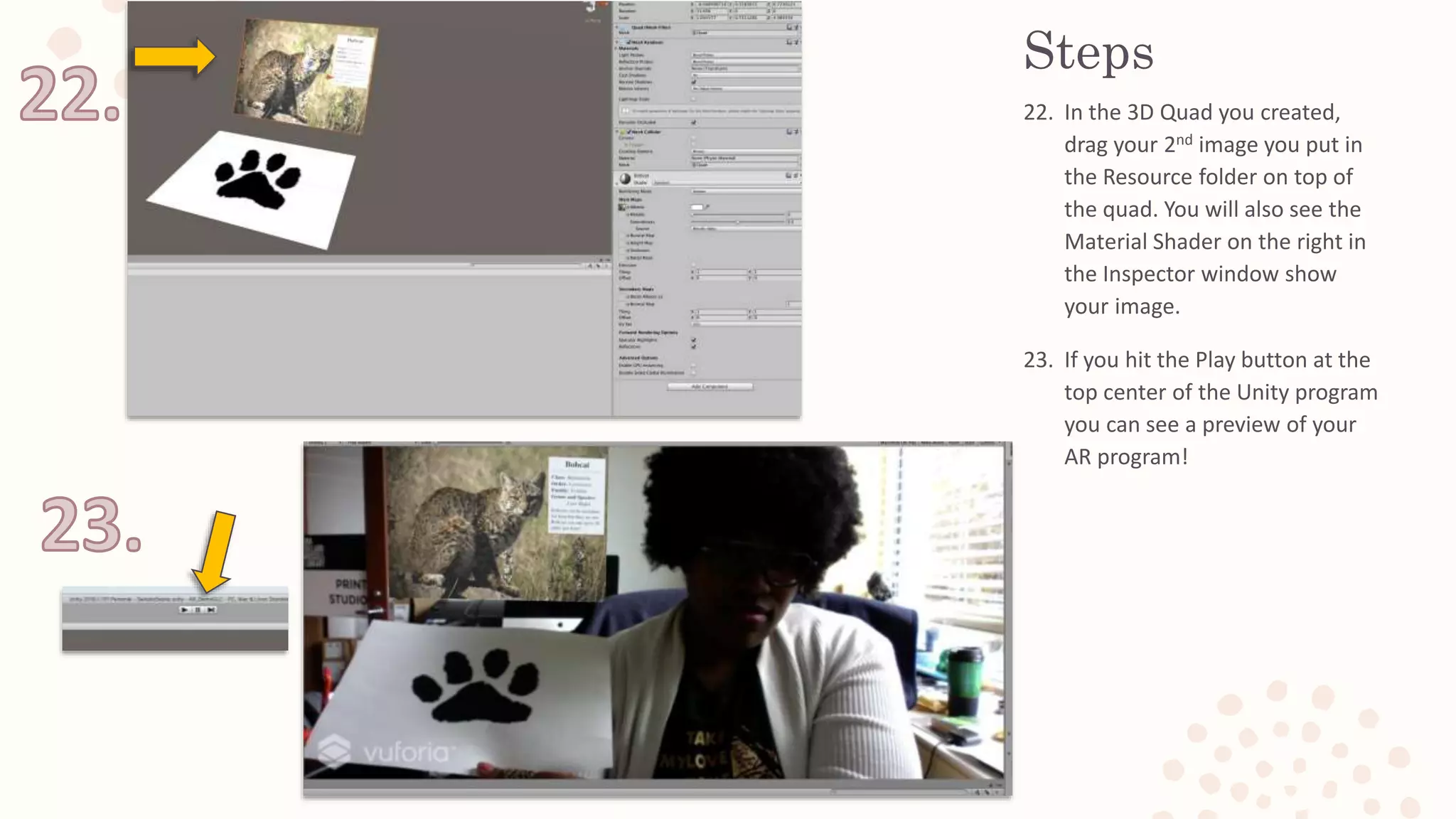Open the Rendering Mode dropdown
The image size is (1456, 819).
pyautogui.click(x=746, y=191)
